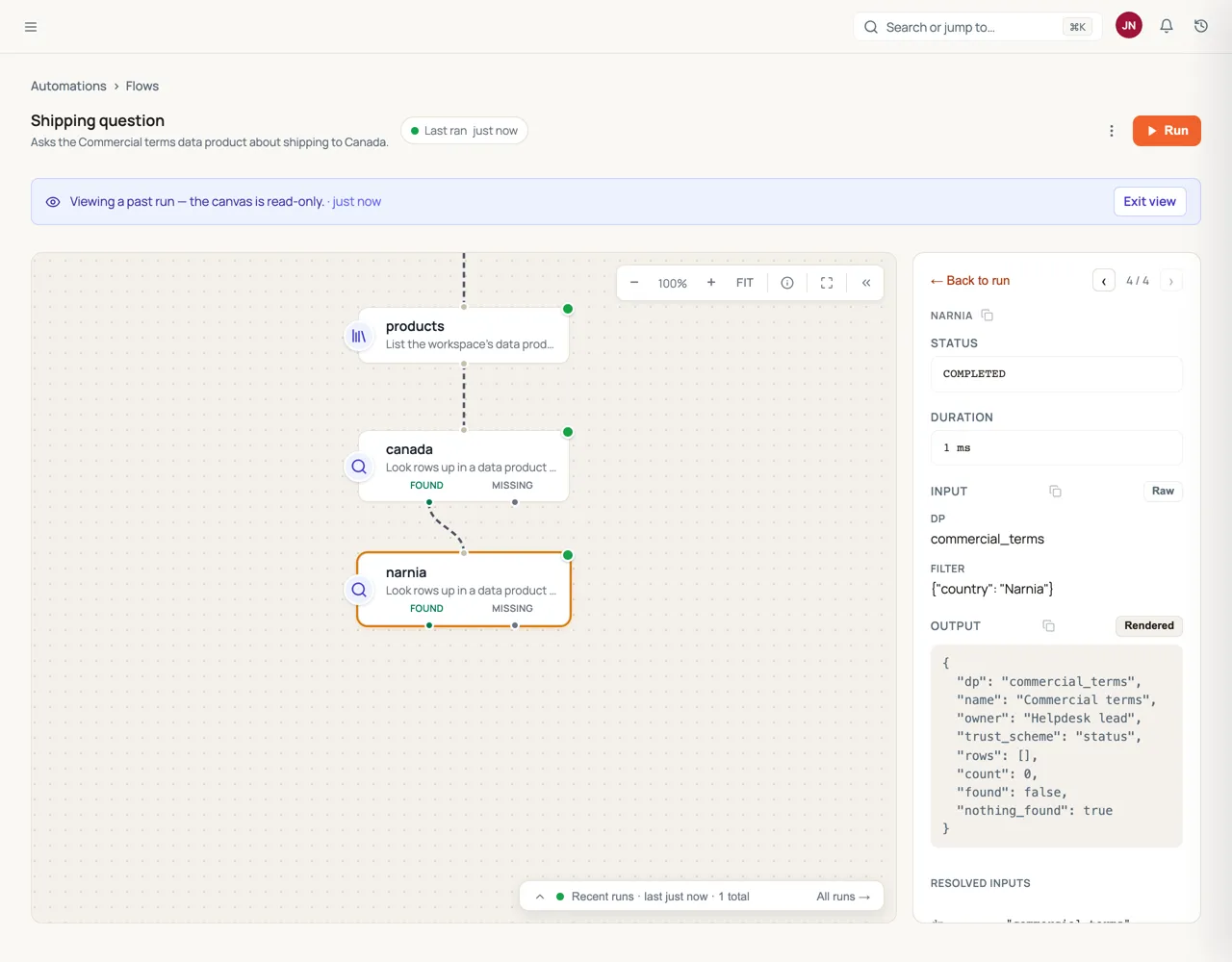
Task: Exit the past run view
Action: tap(1149, 202)
